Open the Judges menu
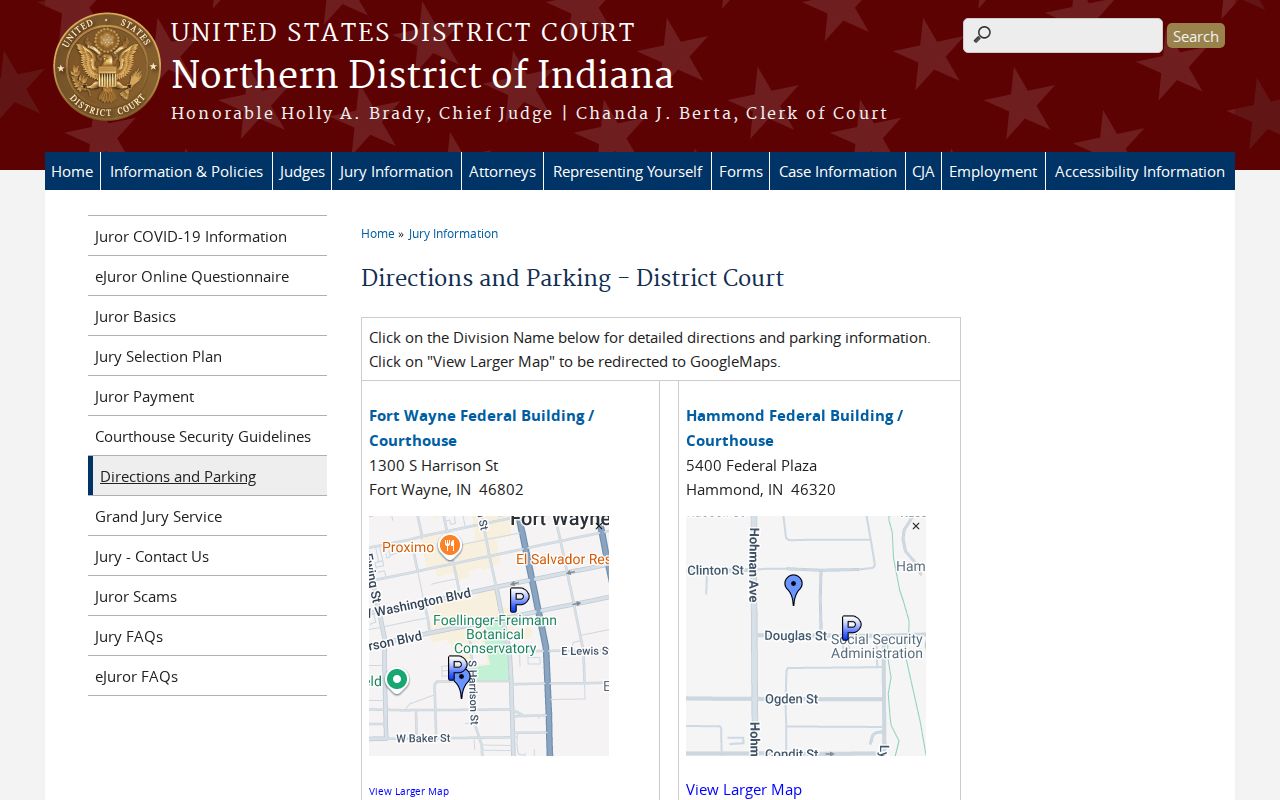The height and width of the screenshot is (800, 1280). pyautogui.click(x=302, y=171)
